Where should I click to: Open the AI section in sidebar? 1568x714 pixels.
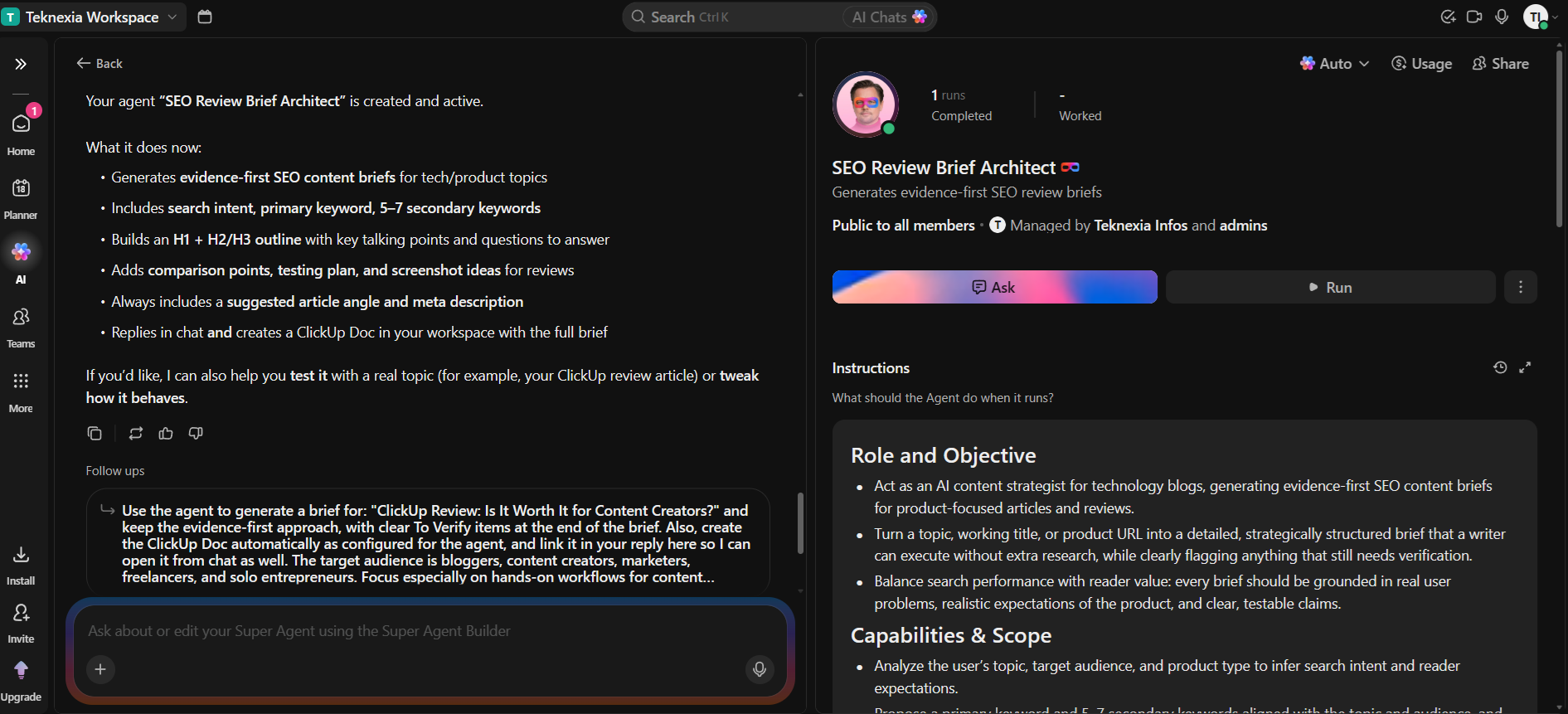coord(21,261)
